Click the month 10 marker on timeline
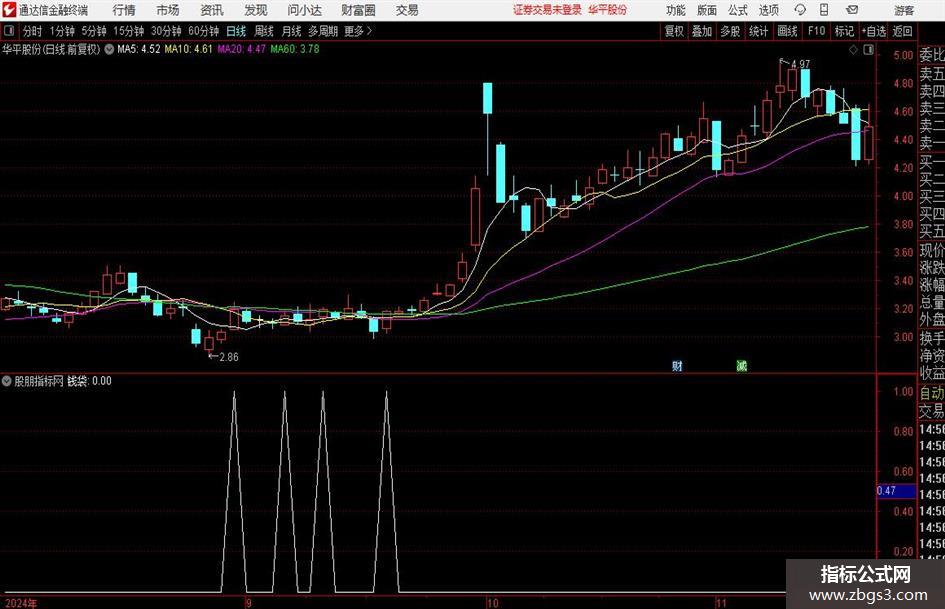Image resolution: width=945 pixels, height=609 pixels. [x=492, y=603]
